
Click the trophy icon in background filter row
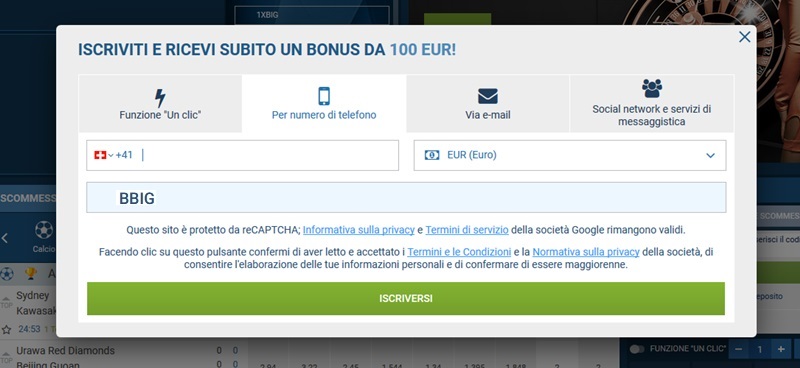coord(31,274)
